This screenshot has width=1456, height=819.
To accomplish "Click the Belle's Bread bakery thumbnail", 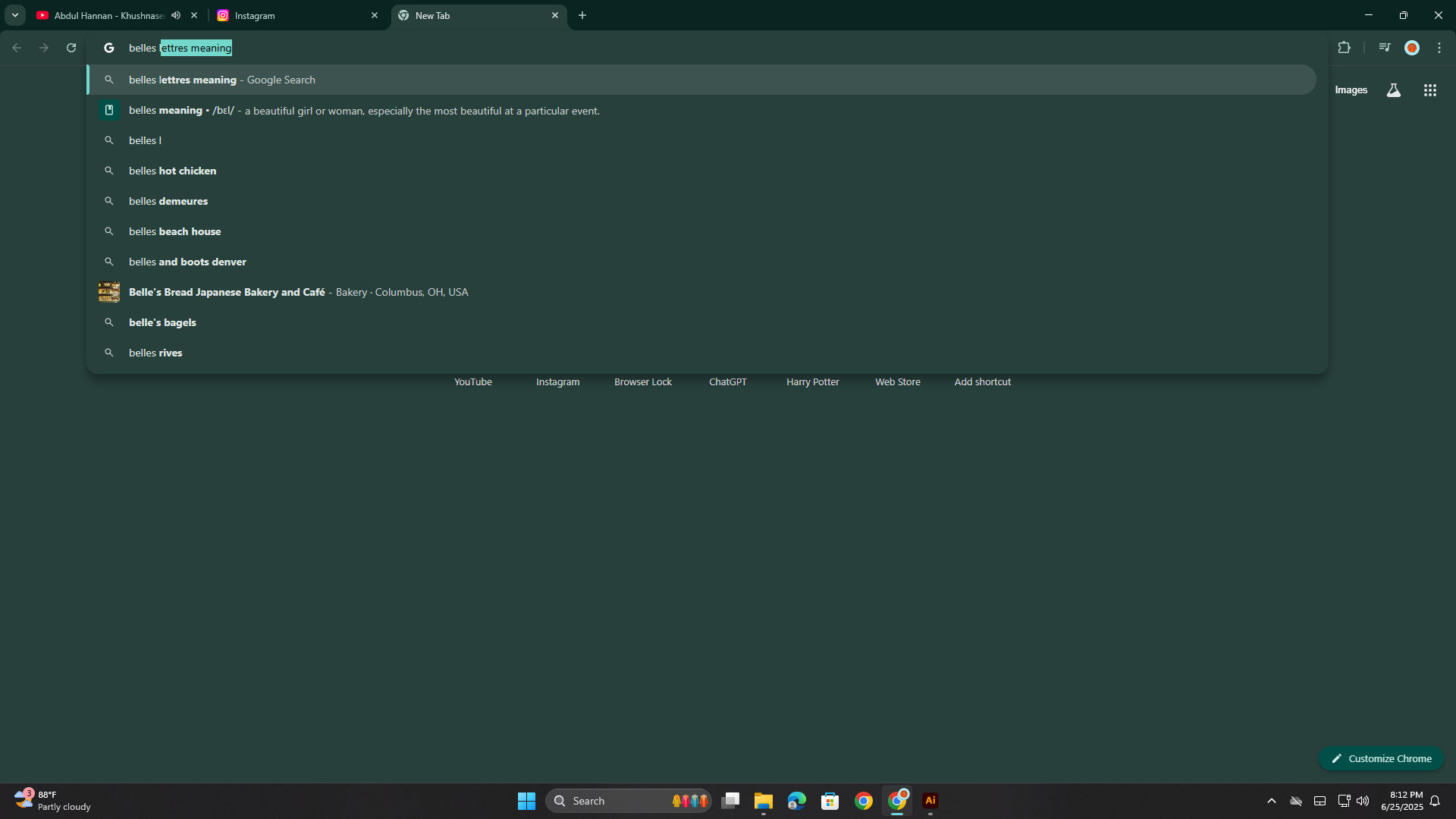I will click(109, 292).
